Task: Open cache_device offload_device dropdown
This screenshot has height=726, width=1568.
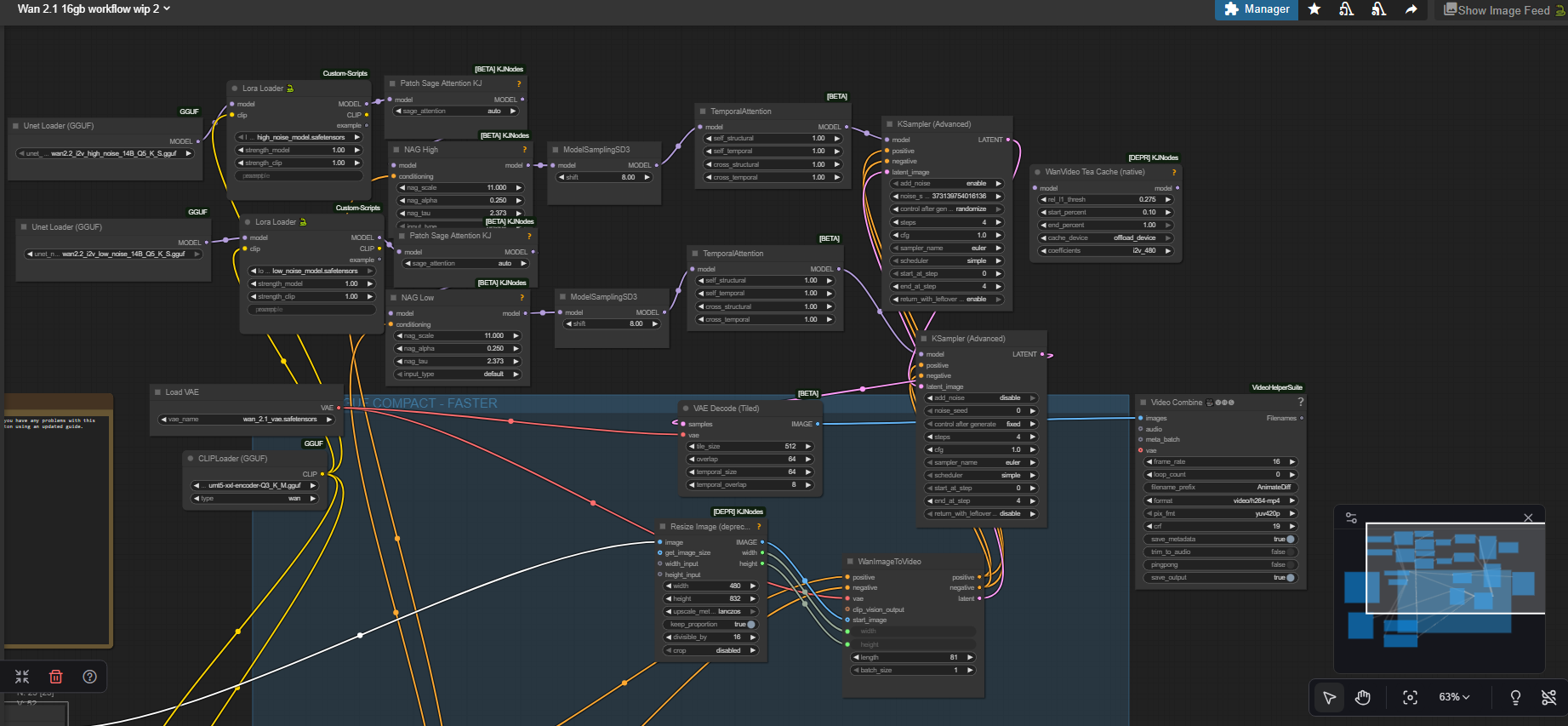Action: 1106,238
